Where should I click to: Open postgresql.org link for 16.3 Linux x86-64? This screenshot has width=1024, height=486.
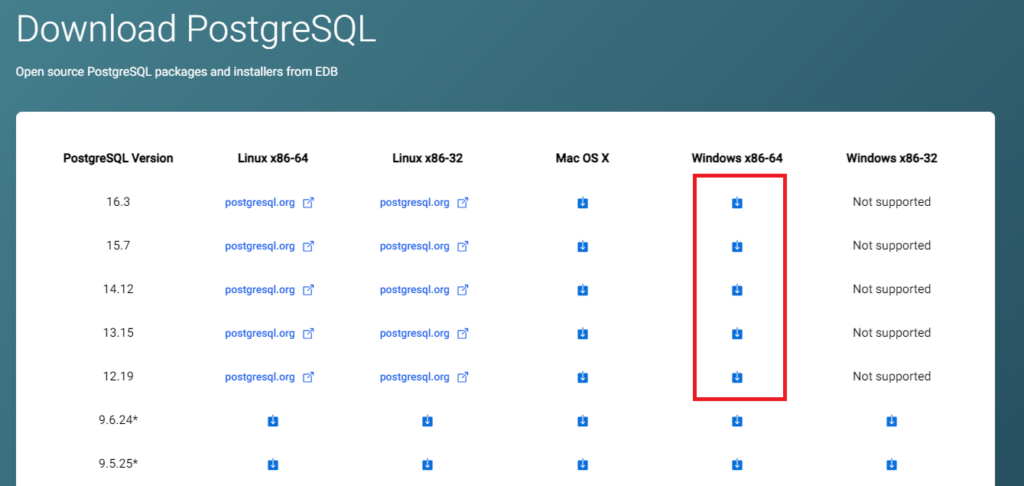[x=270, y=202]
